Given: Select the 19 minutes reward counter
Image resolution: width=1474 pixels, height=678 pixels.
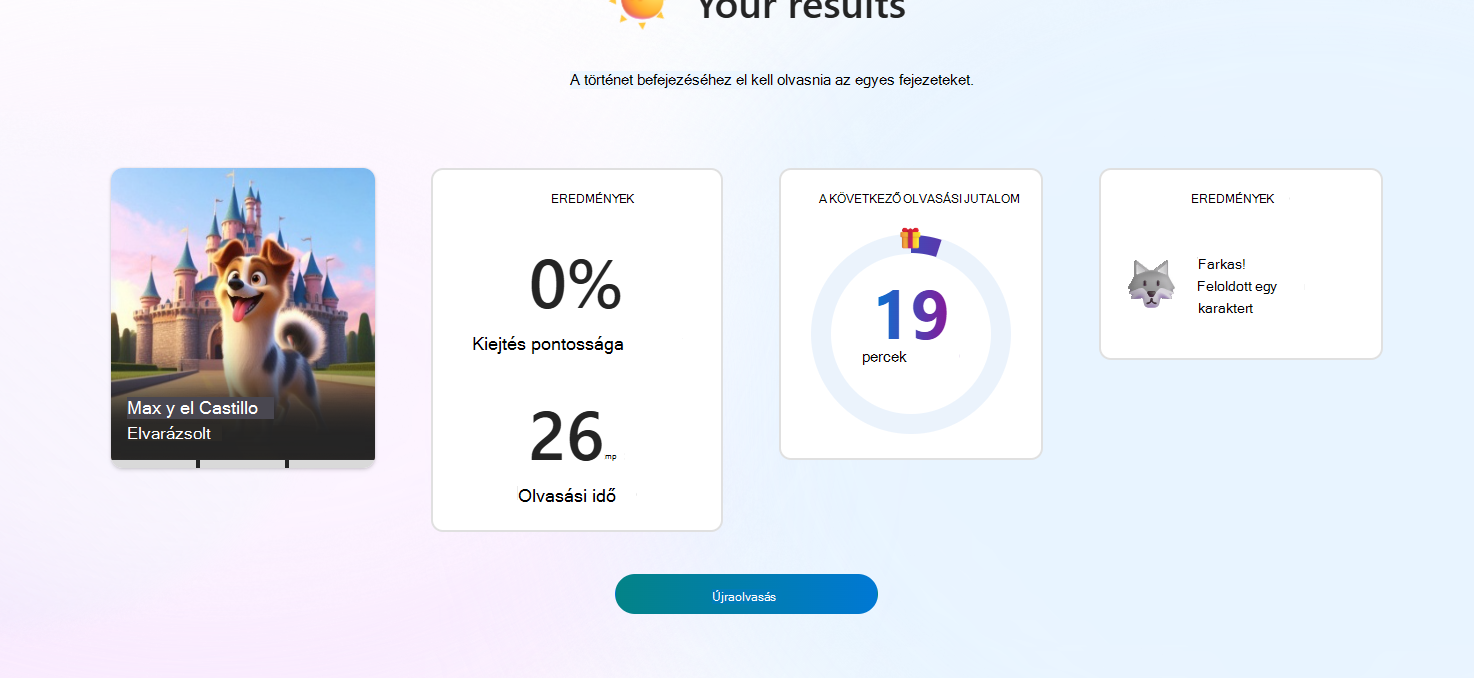Looking at the screenshot, I should pos(911,316).
